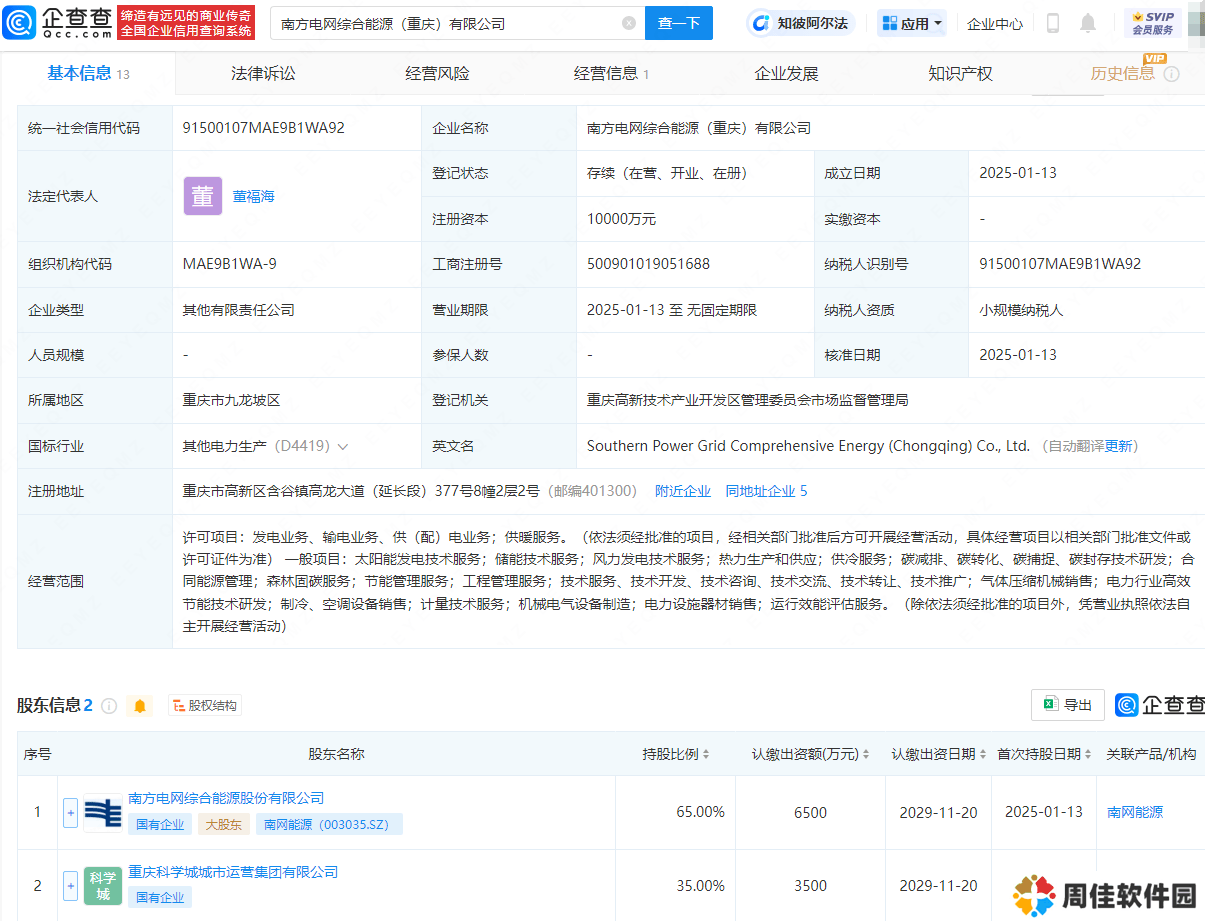Click the Qcc 企查查 logo
1205x921 pixels.
click(58, 22)
